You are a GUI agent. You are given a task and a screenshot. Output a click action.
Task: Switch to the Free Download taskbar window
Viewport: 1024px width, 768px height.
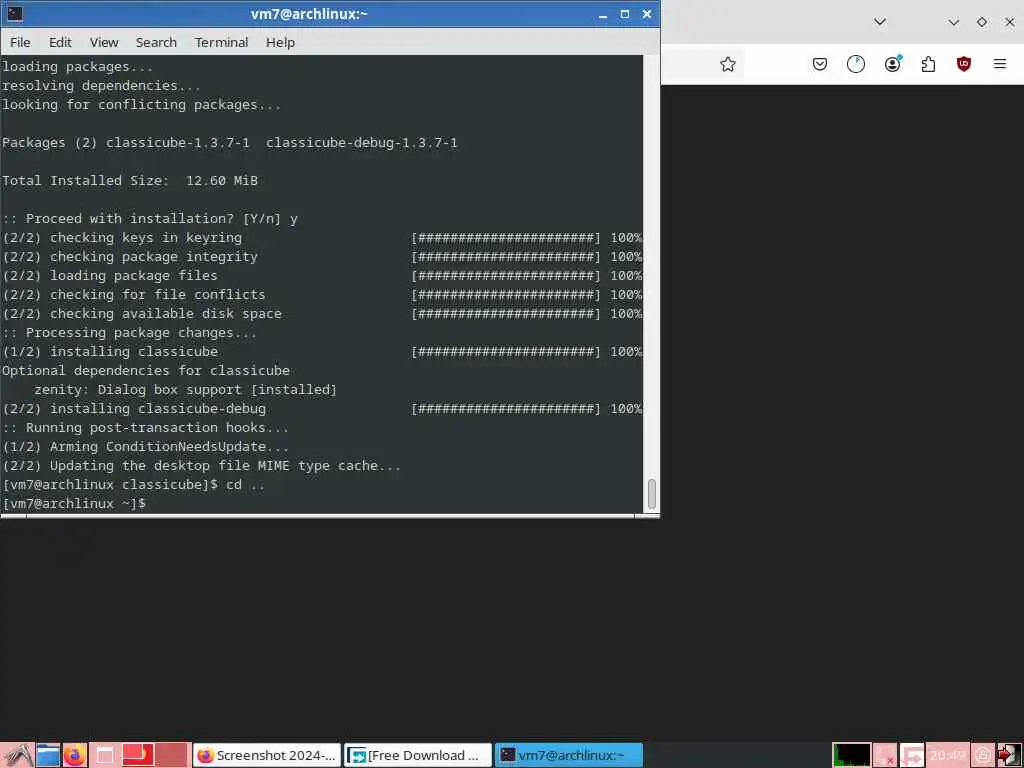418,756
